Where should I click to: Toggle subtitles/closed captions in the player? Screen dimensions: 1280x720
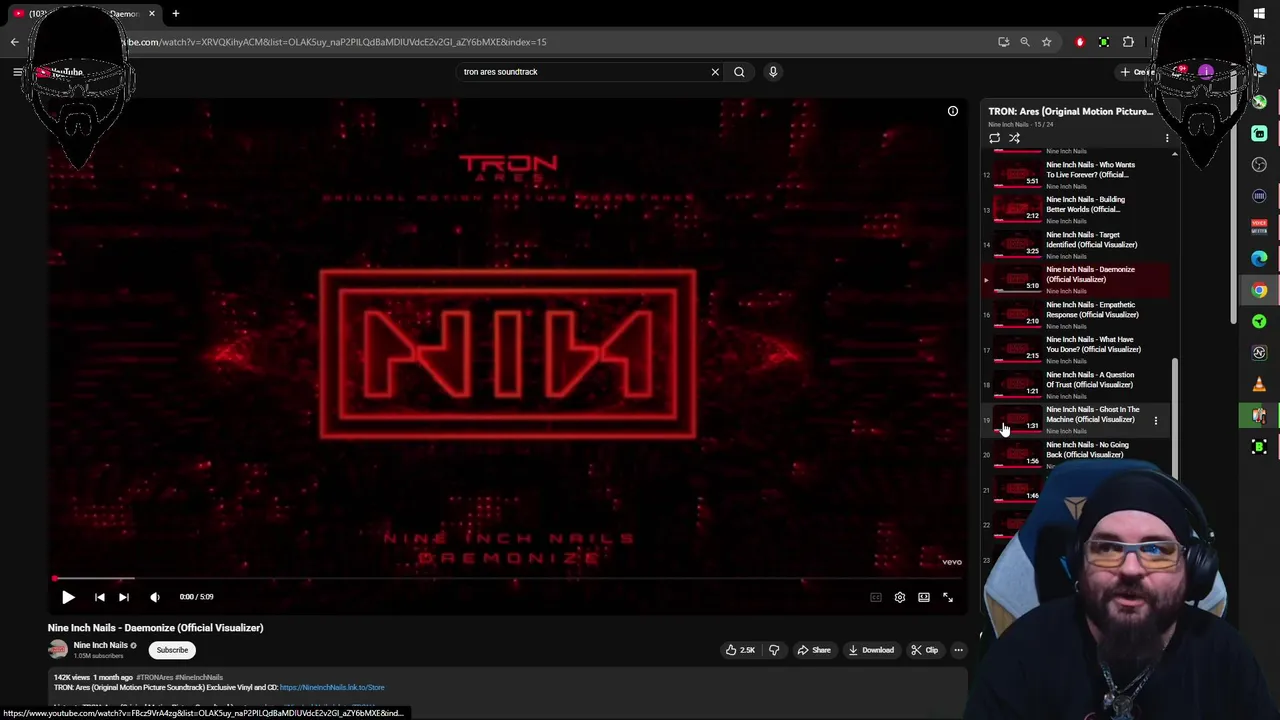click(876, 597)
